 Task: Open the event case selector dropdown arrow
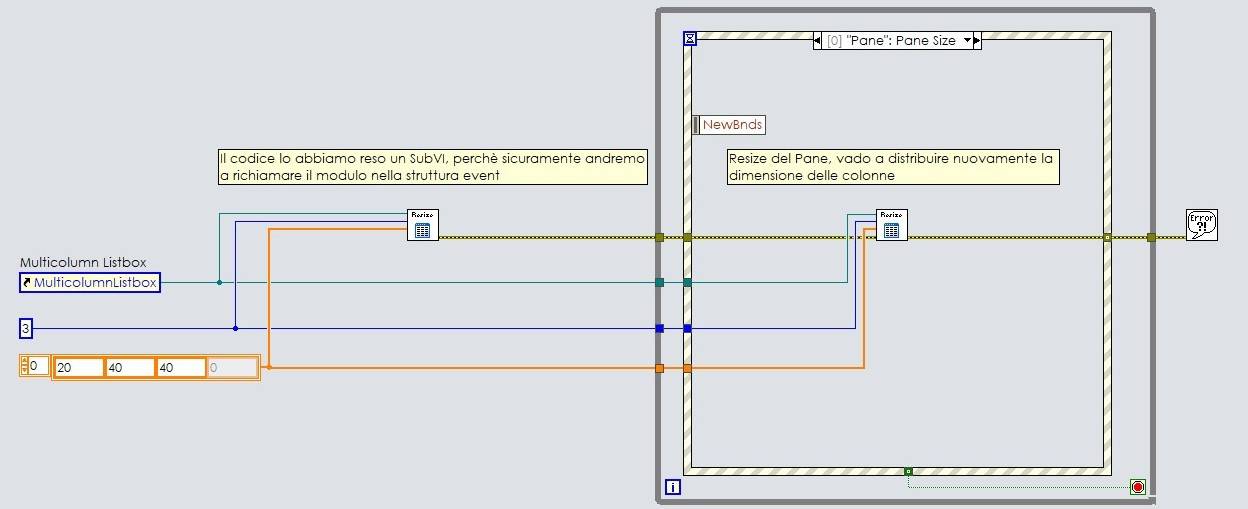click(967, 41)
